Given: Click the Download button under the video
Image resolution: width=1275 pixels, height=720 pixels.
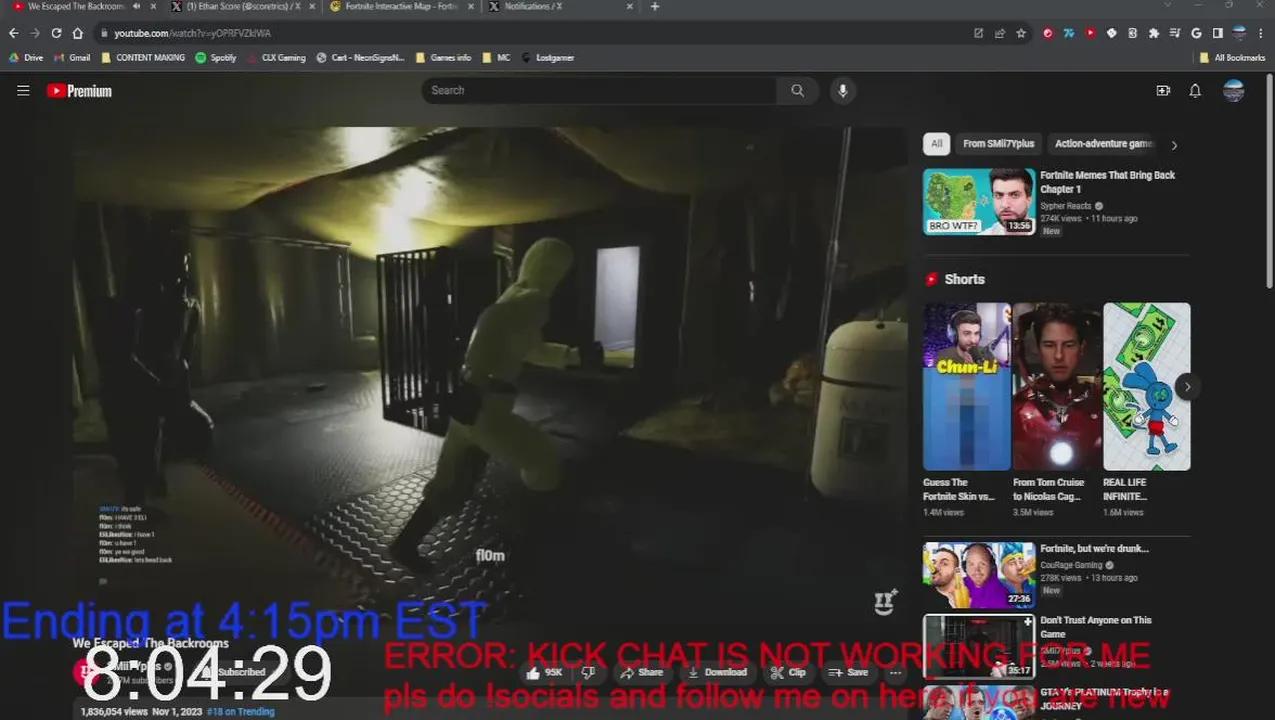Looking at the screenshot, I should [x=719, y=673].
